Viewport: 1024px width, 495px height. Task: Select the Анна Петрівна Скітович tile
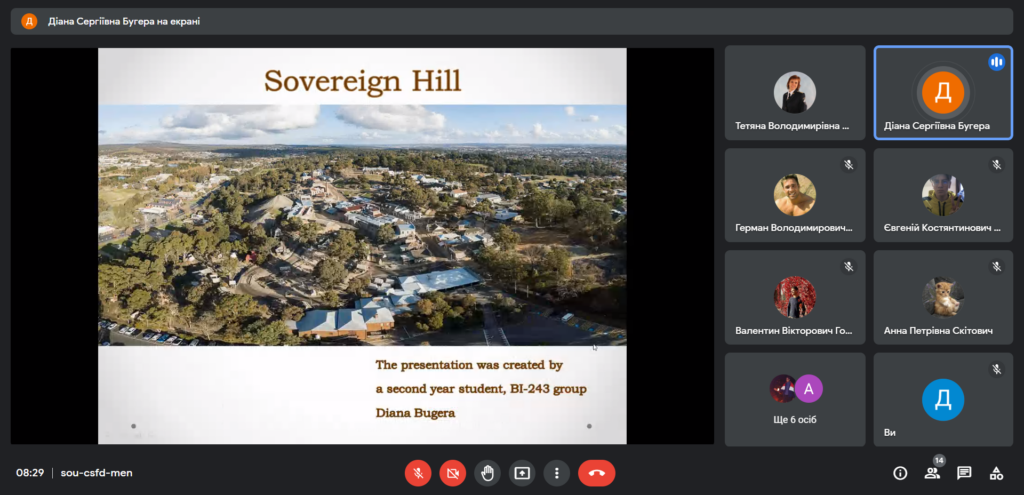point(942,298)
